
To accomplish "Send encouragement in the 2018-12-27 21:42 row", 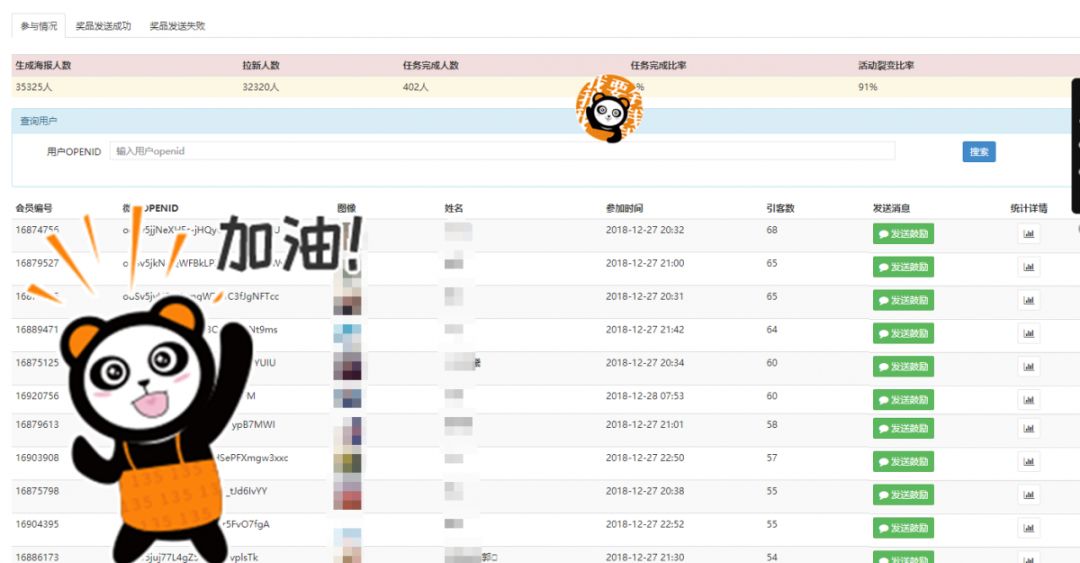I will pyautogui.click(x=903, y=333).
